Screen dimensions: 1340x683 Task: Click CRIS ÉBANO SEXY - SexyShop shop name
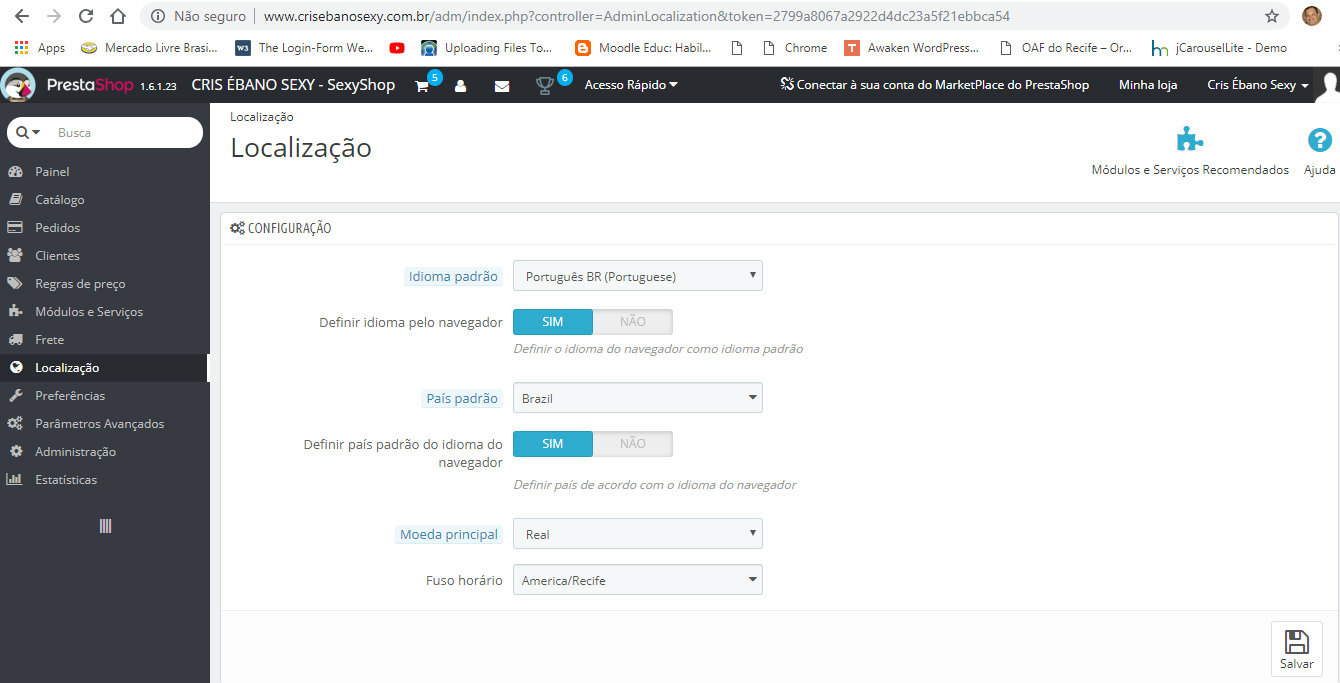point(293,85)
